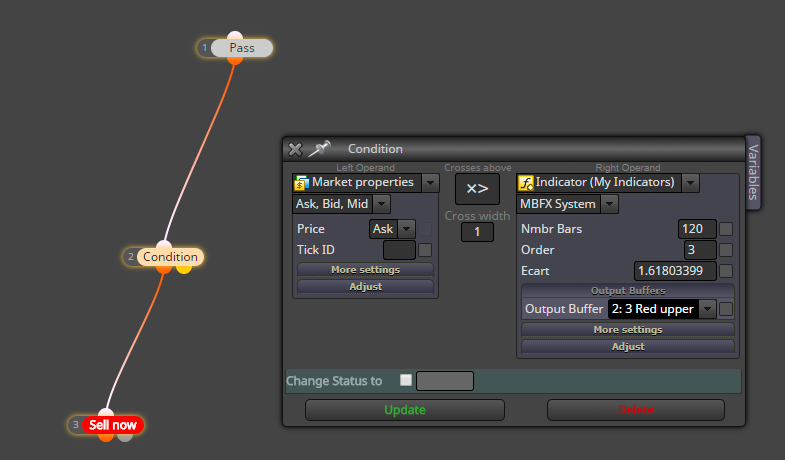Click the yellow output connector of Condition node

tap(184, 269)
